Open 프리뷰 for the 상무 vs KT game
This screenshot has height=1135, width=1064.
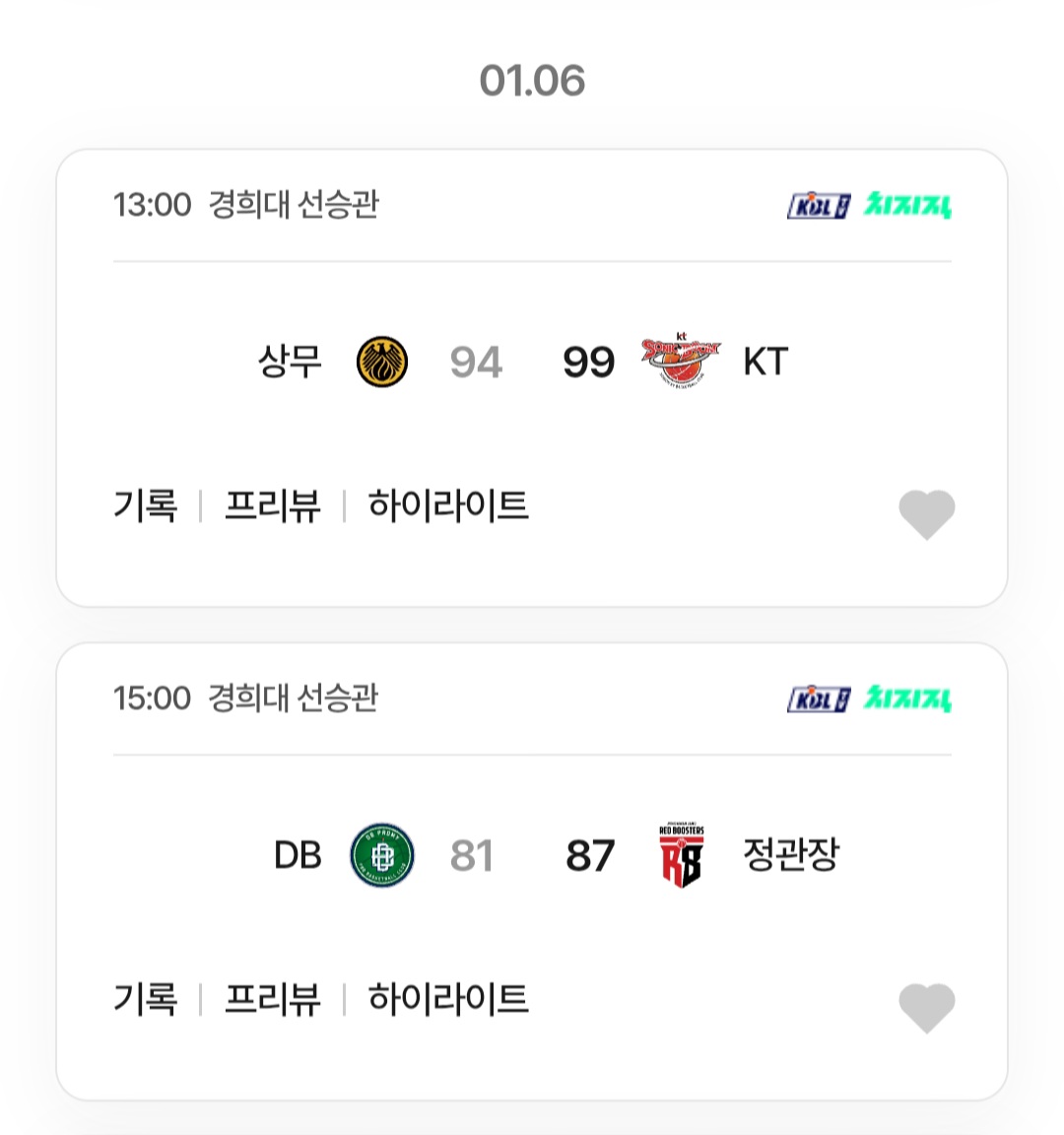[273, 506]
